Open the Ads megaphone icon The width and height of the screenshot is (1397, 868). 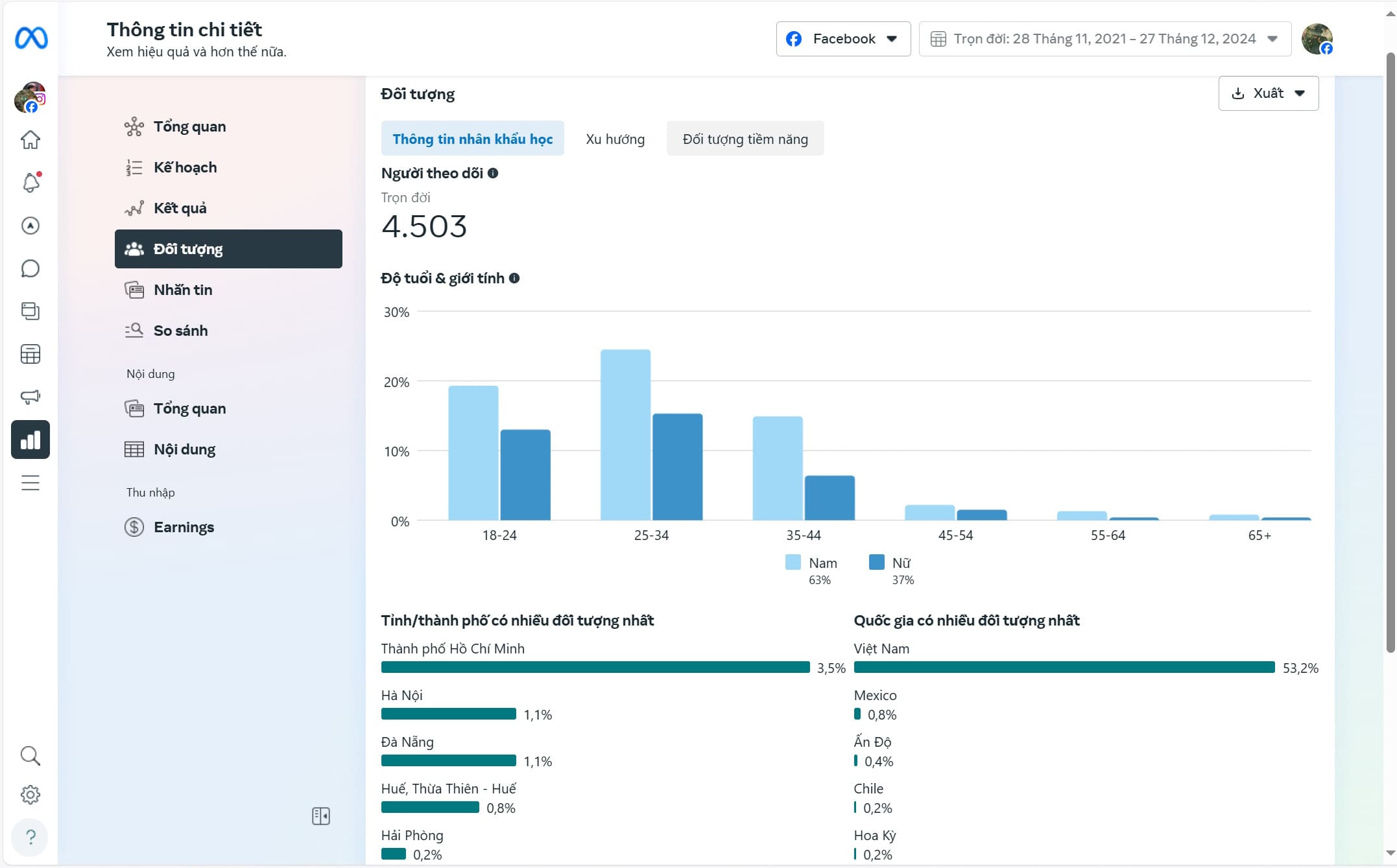pos(30,397)
